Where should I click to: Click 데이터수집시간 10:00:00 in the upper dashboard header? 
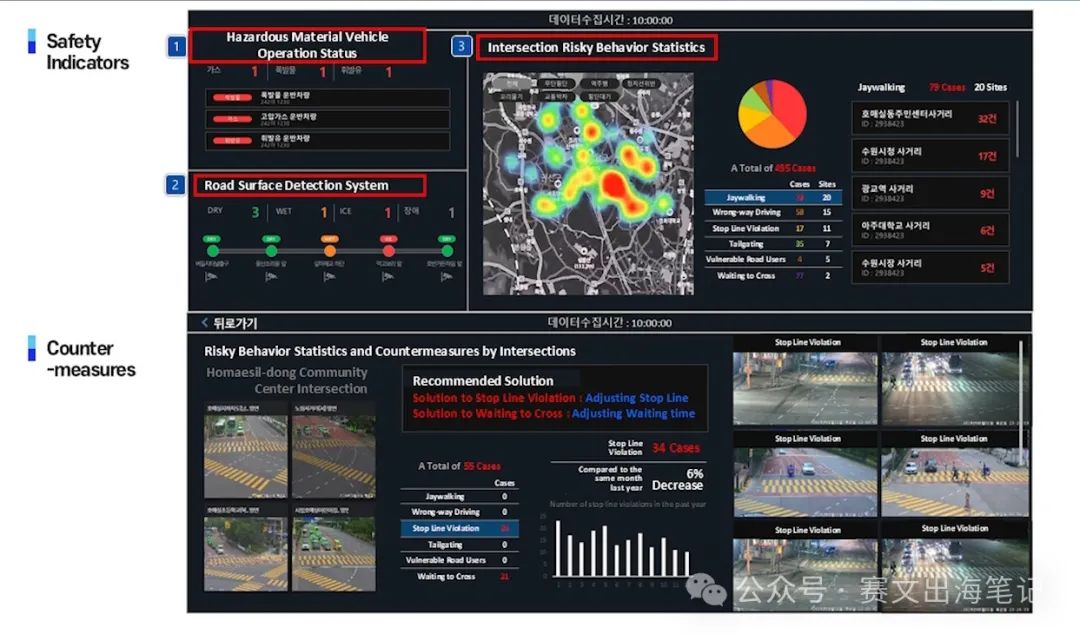point(610,20)
